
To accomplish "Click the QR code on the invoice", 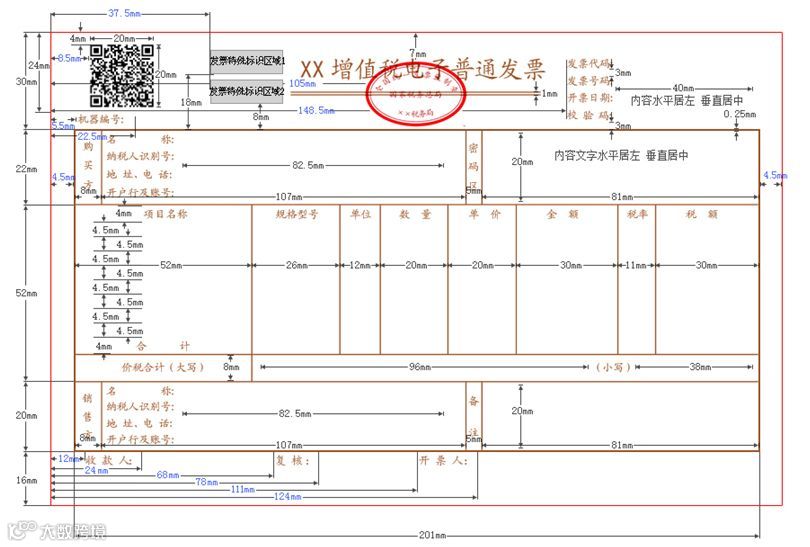I will click(x=122, y=75).
